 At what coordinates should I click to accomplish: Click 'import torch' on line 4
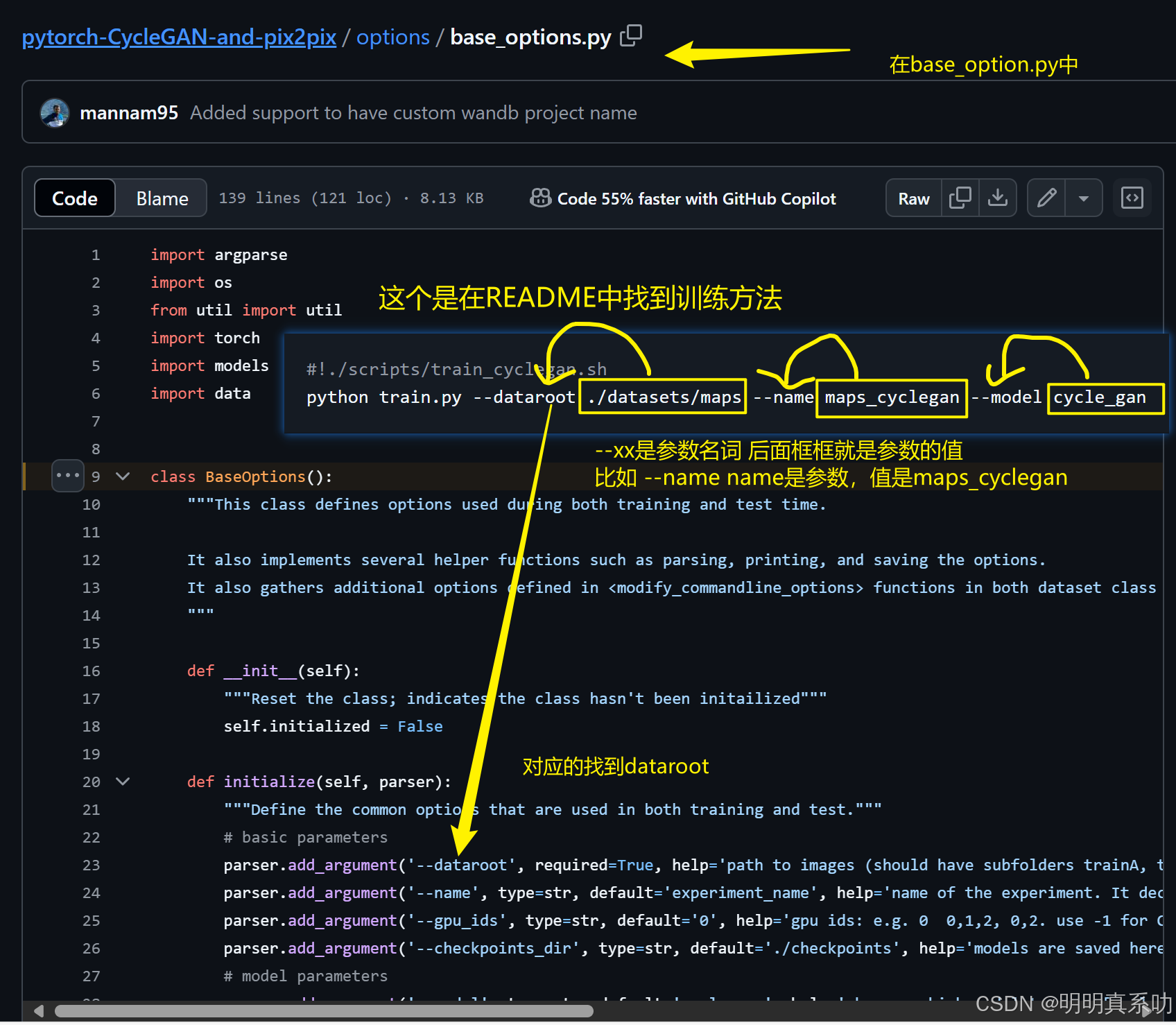point(205,338)
